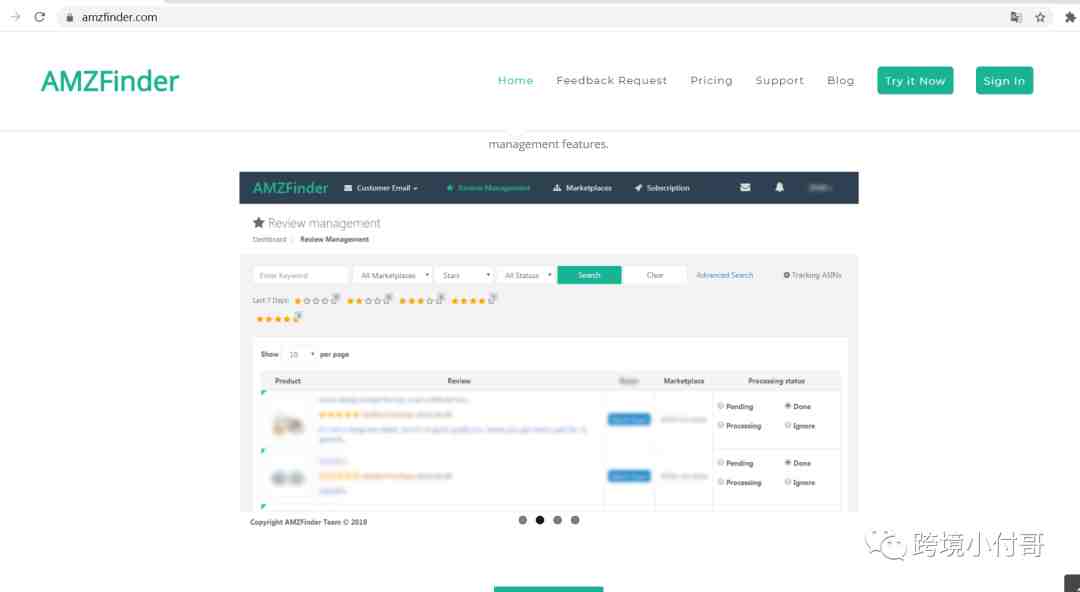Expand the Stars filter dropdown
1080x592 pixels.
pos(465,275)
